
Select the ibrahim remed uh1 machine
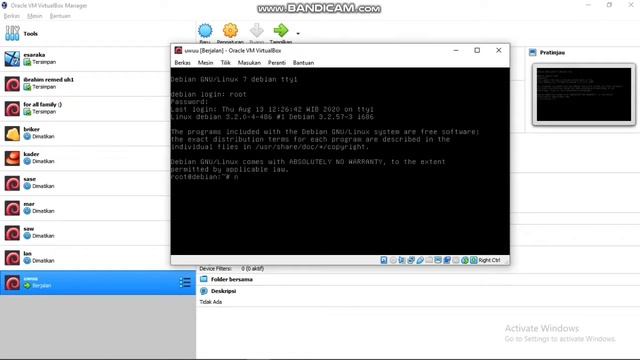coord(98,83)
